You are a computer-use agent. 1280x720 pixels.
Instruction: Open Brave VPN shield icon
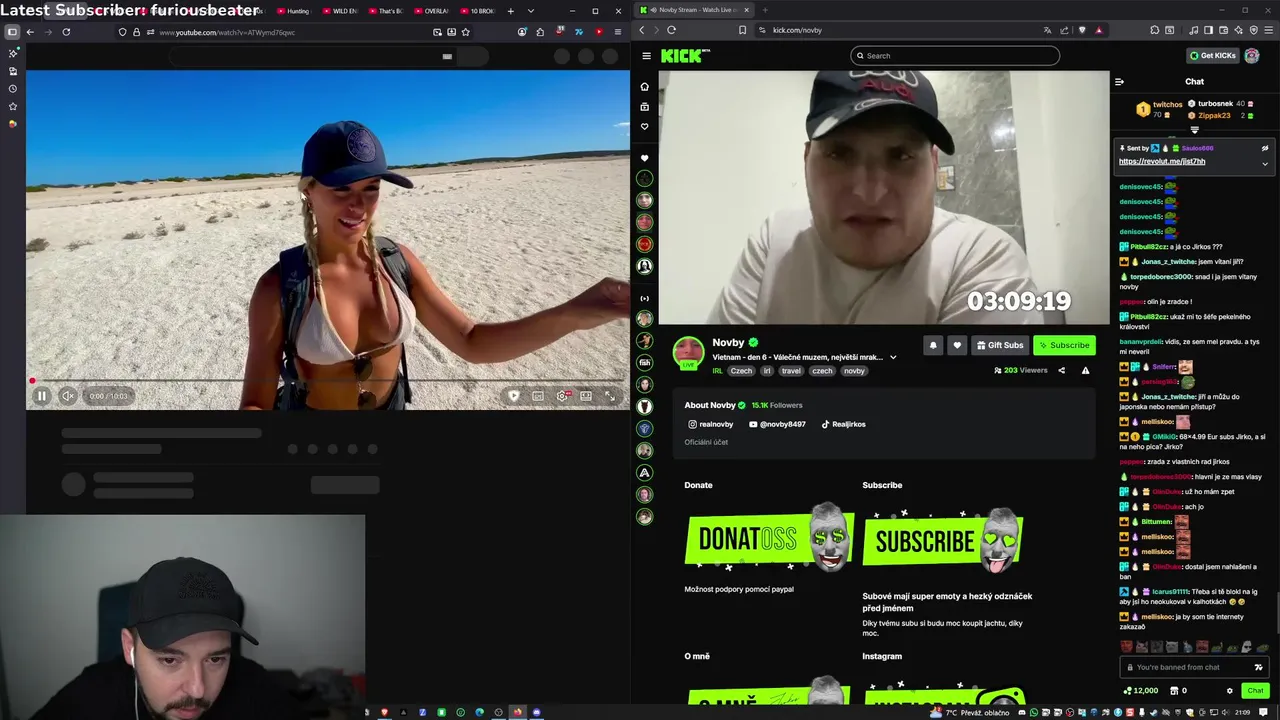click(x=1253, y=30)
